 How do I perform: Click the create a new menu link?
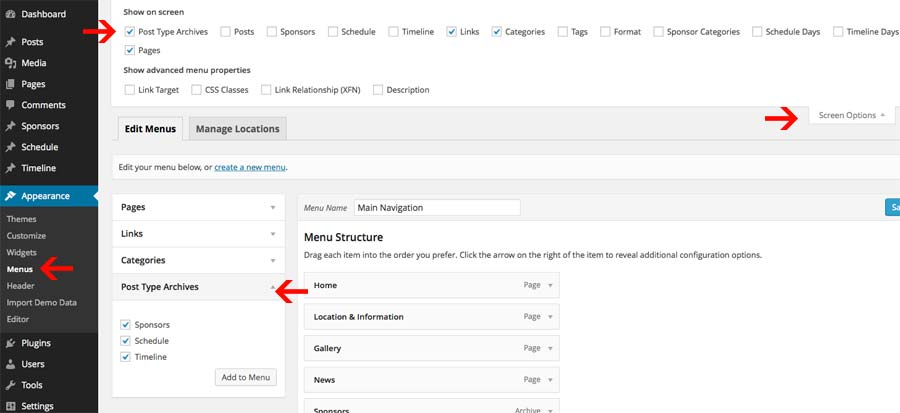point(250,167)
